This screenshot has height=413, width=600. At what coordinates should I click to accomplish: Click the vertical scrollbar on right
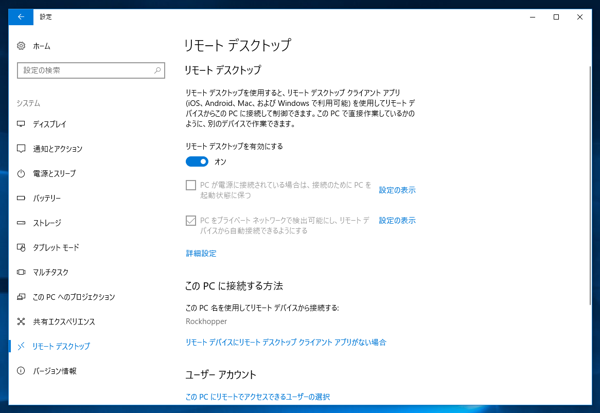click(x=590, y=186)
